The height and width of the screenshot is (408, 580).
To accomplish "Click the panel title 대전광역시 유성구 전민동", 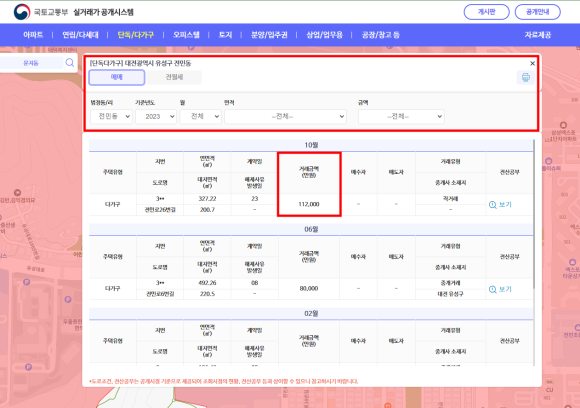I will click(x=158, y=63).
